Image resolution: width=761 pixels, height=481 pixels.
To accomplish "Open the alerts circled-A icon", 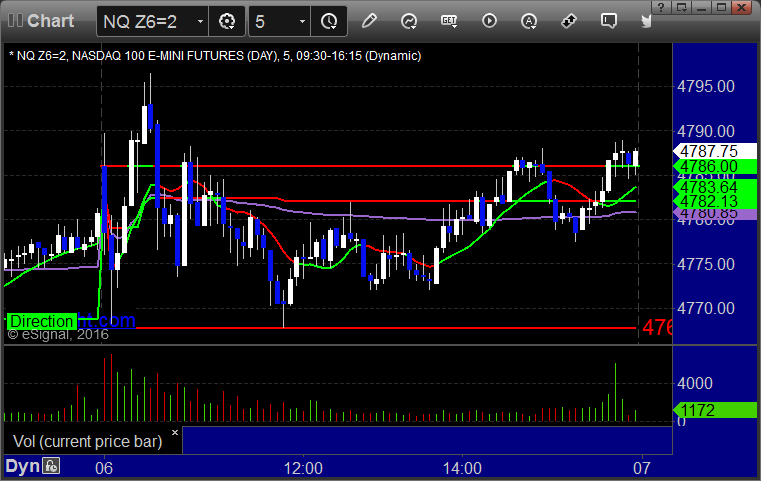I will [529, 21].
